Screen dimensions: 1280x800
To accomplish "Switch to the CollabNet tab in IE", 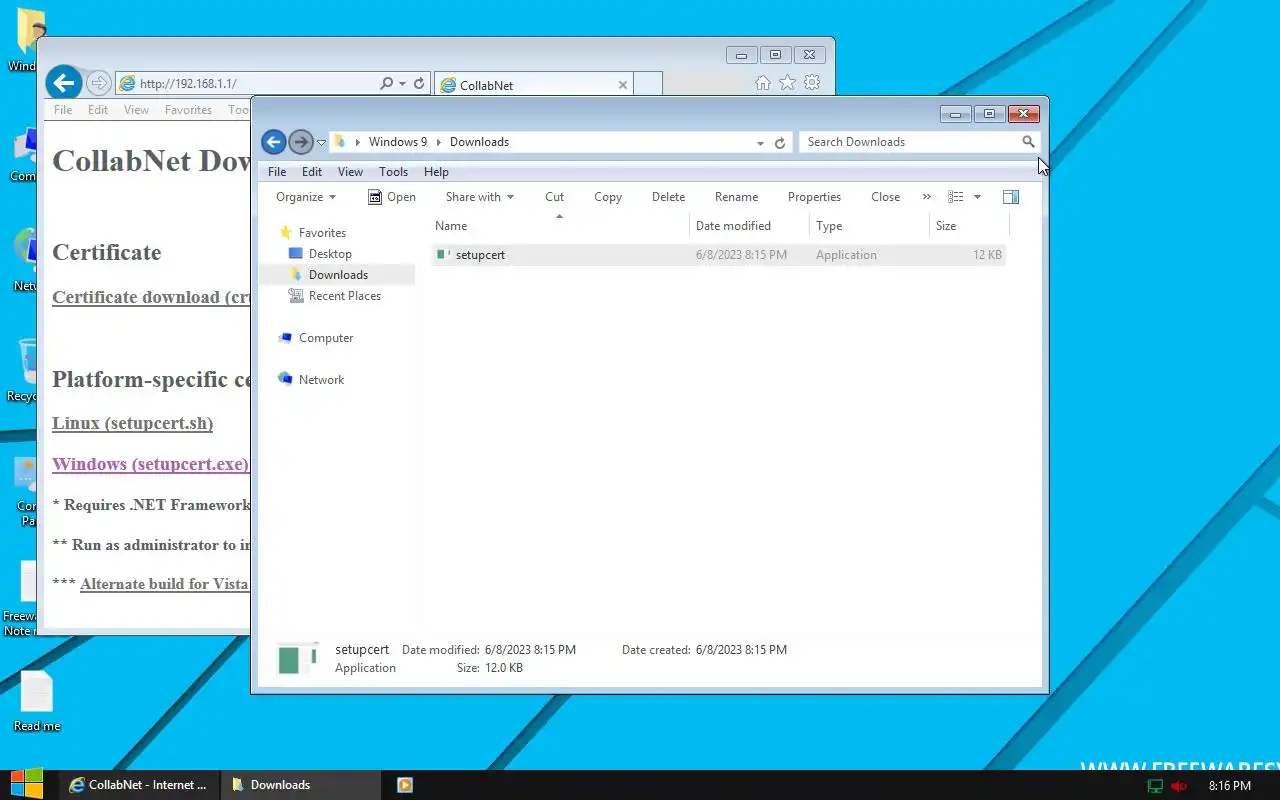I will (534, 85).
